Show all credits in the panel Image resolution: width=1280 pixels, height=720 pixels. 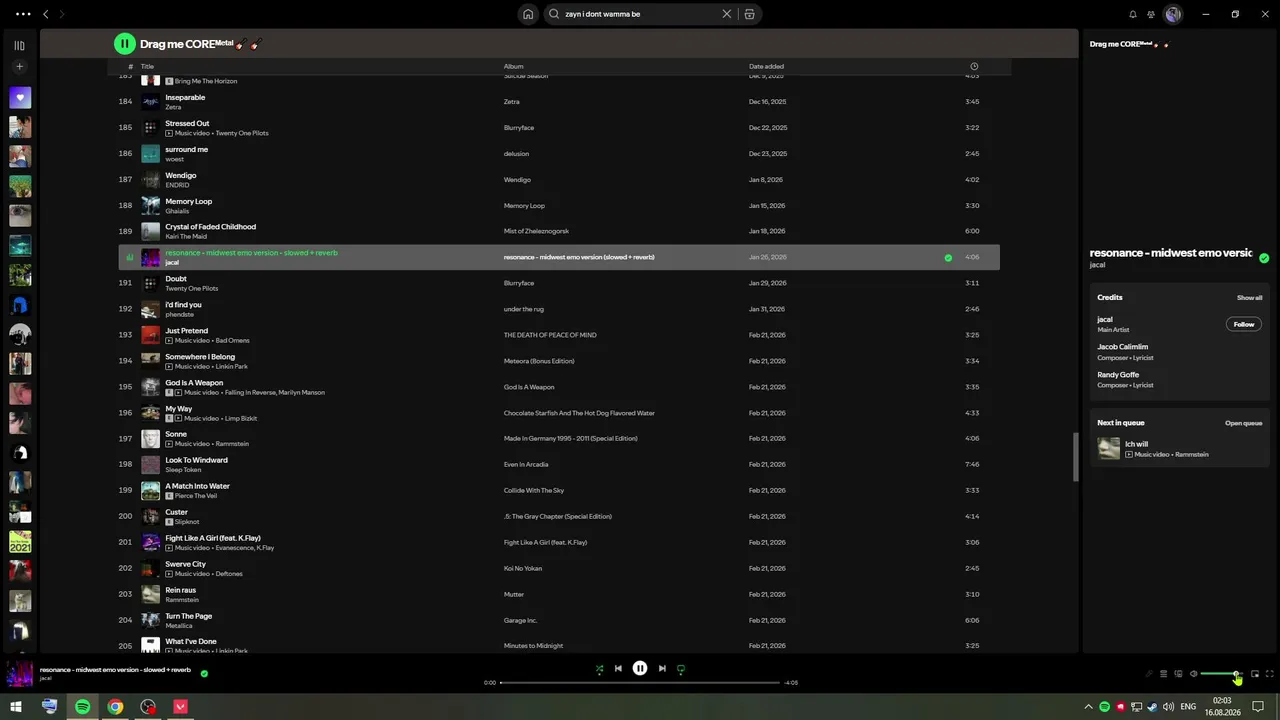click(x=1249, y=298)
